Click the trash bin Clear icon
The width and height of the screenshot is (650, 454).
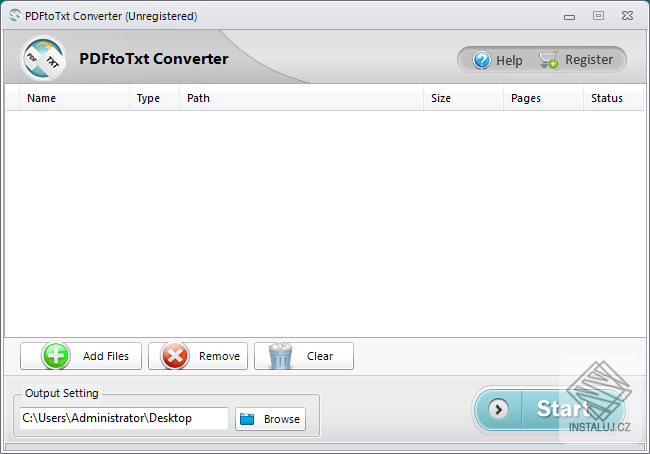pyautogui.click(x=281, y=356)
